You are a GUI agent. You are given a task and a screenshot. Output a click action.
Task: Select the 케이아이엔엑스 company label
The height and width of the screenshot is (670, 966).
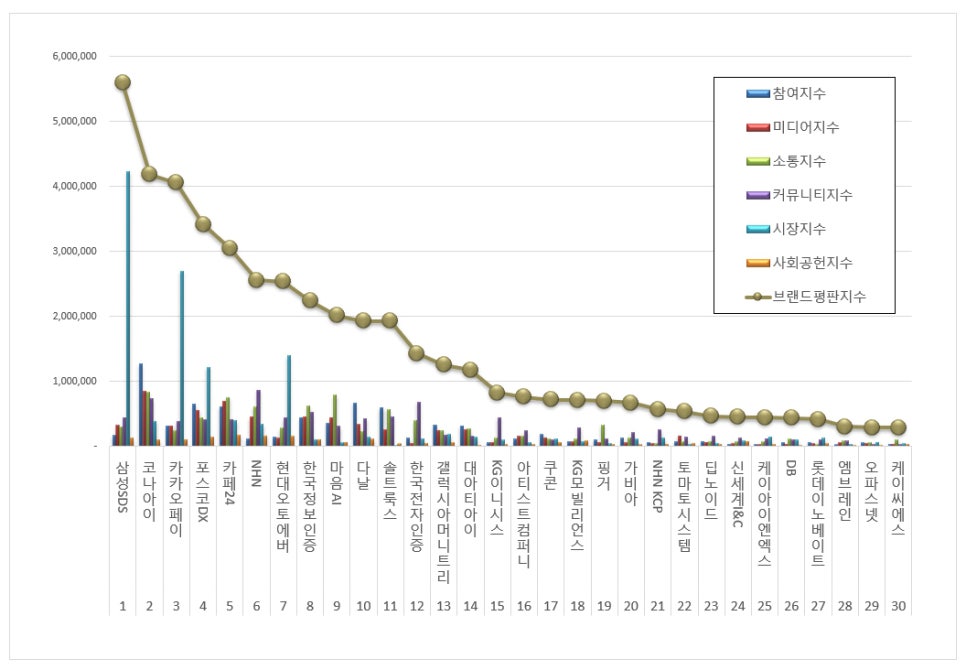pos(765,514)
